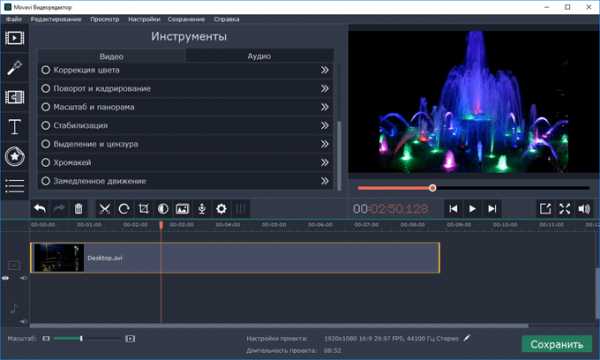600x360 pixels.
Task: Click the tools list vertical scrollbar
Action: coord(339,156)
